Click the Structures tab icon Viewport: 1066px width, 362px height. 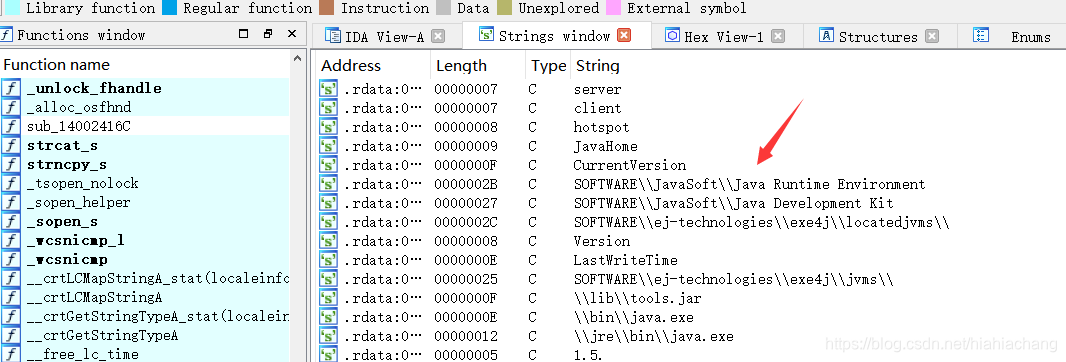coord(826,36)
